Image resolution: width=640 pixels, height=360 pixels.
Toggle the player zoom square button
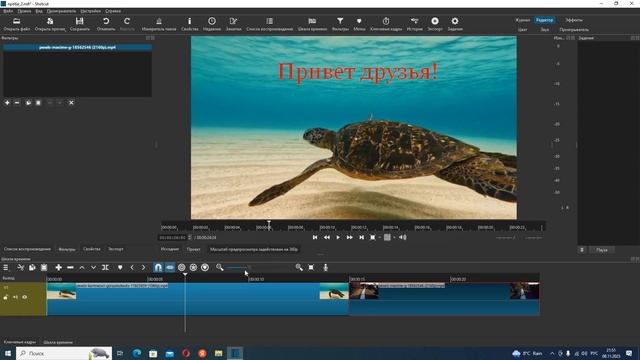(373, 237)
